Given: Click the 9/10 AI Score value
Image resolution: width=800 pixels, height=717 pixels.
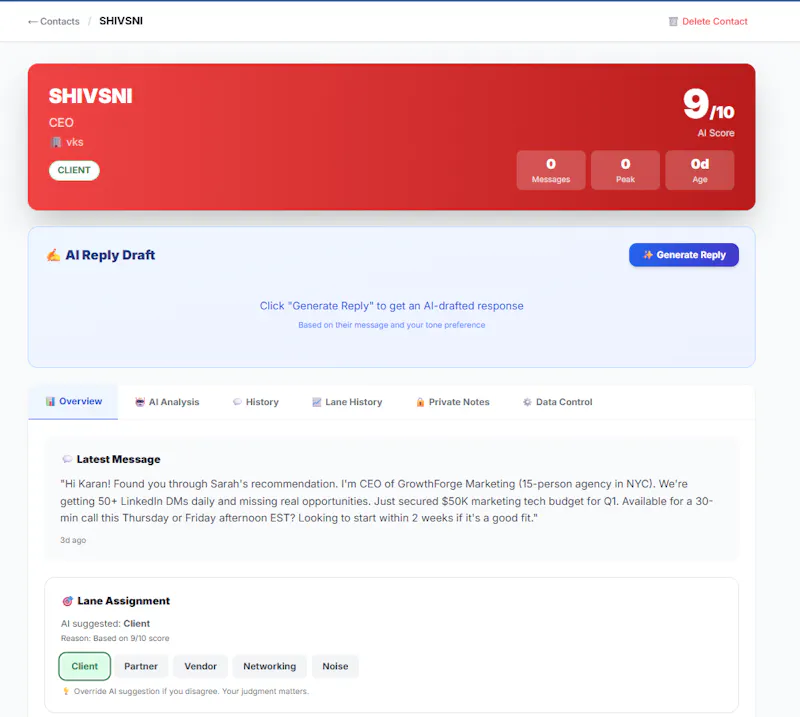Looking at the screenshot, I should (709, 104).
